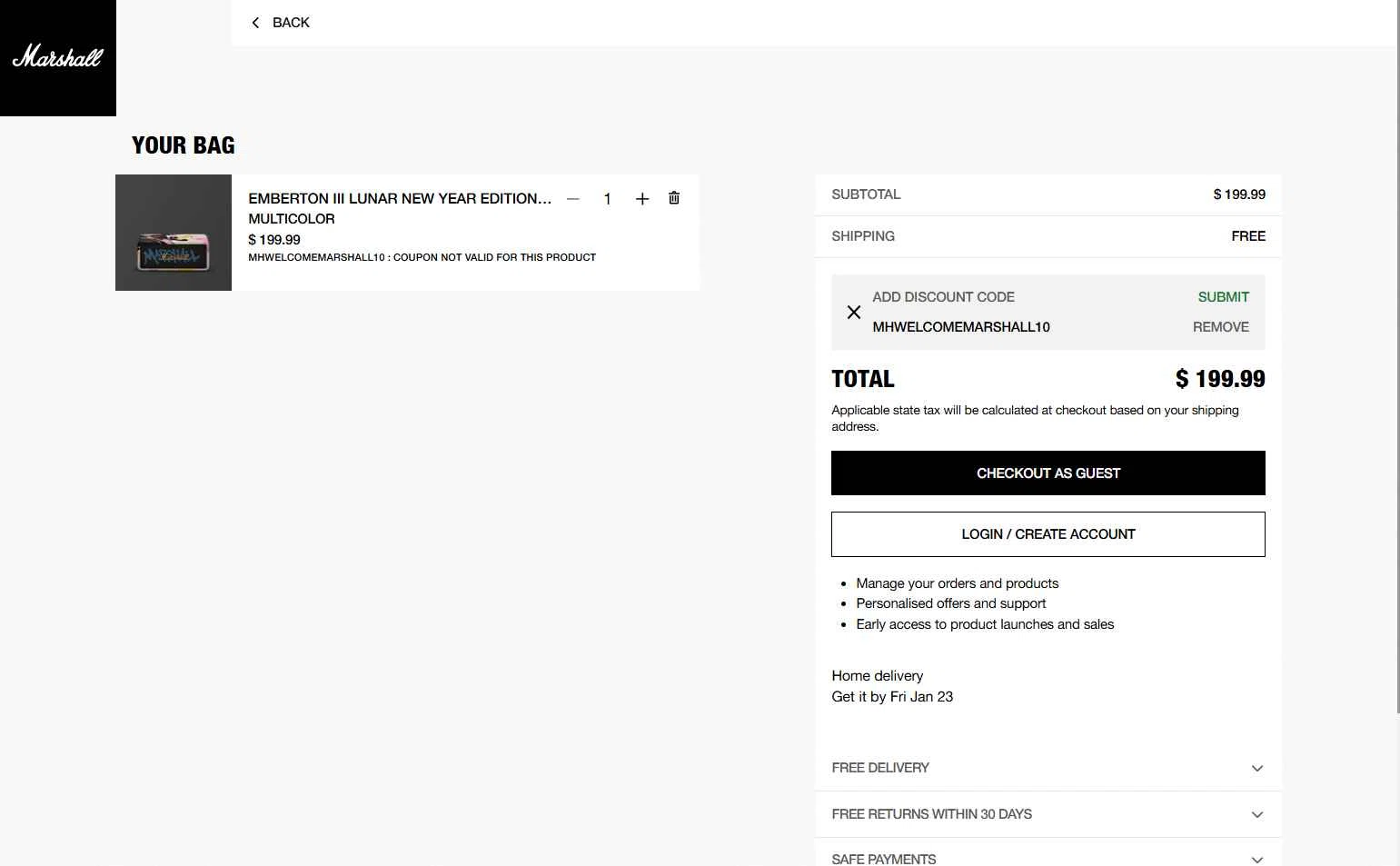Click the item price $ 199.99 under MULTICOLOR
1400x866 pixels.
click(274, 240)
